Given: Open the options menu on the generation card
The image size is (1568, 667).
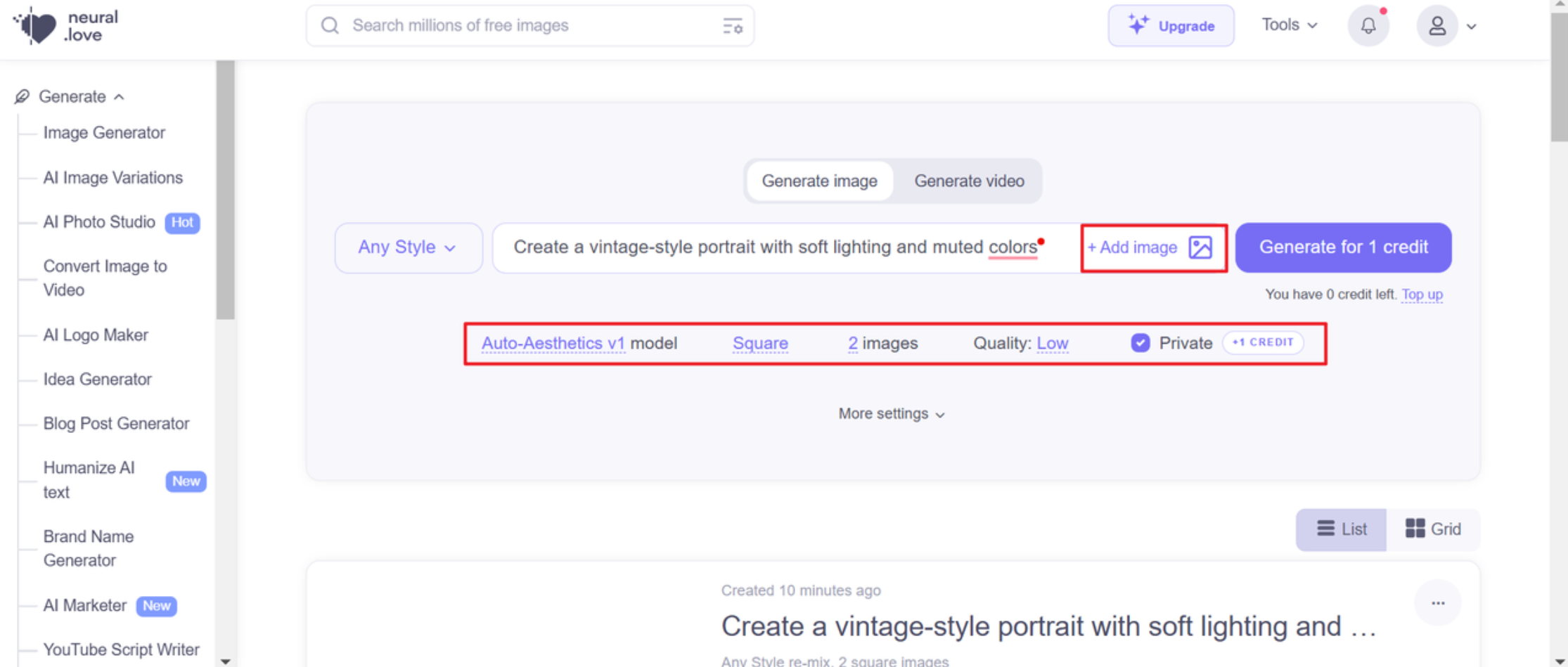Looking at the screenshot, I should 1438,603.
